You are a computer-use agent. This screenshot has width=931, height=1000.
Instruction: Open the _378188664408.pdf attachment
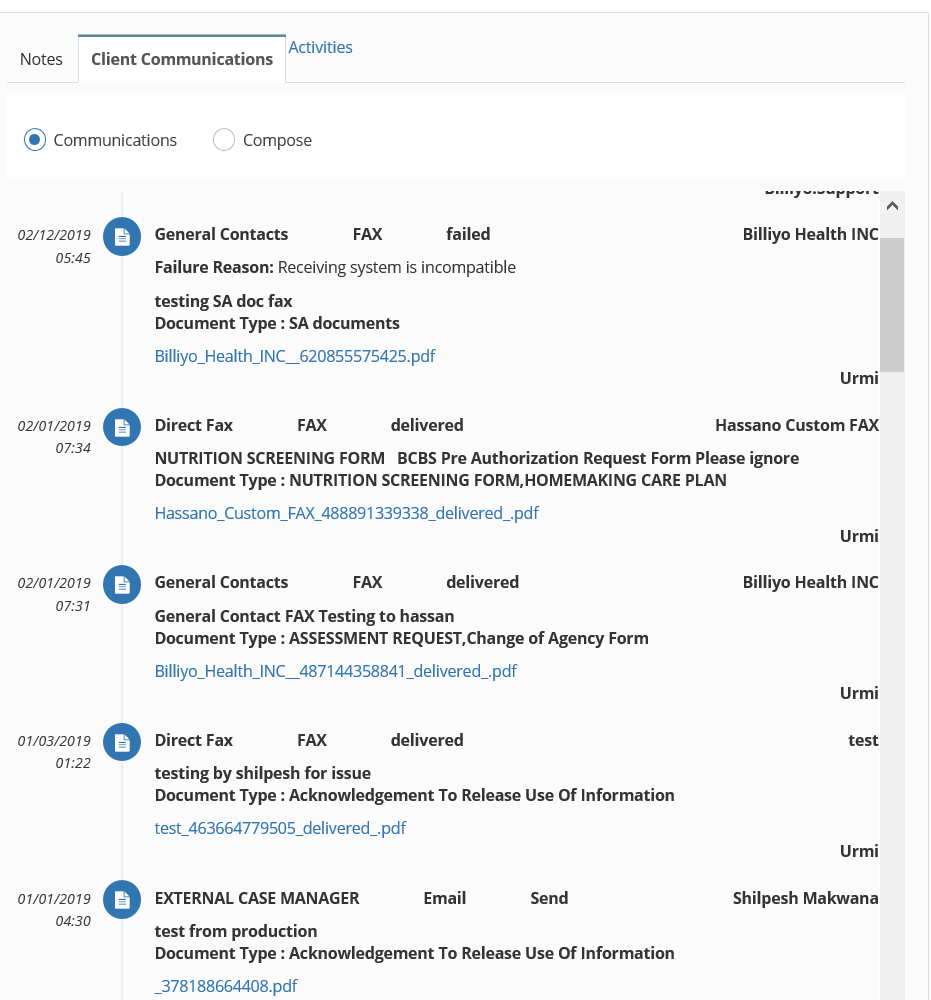click(226, 986)
